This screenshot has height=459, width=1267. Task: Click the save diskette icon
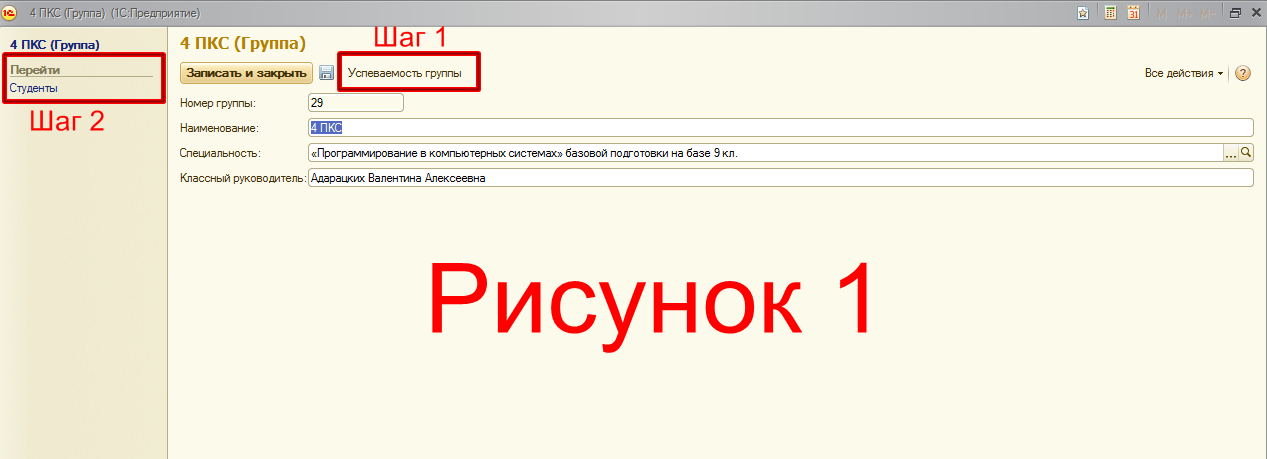tap(326, 73)
